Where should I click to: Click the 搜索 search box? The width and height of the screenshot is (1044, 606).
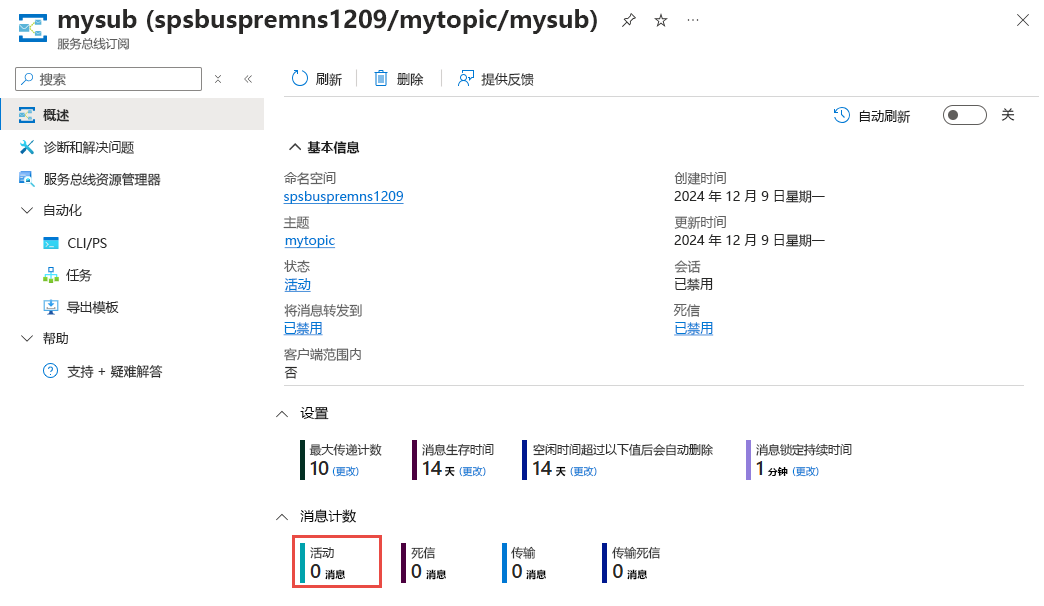[109, 79]
